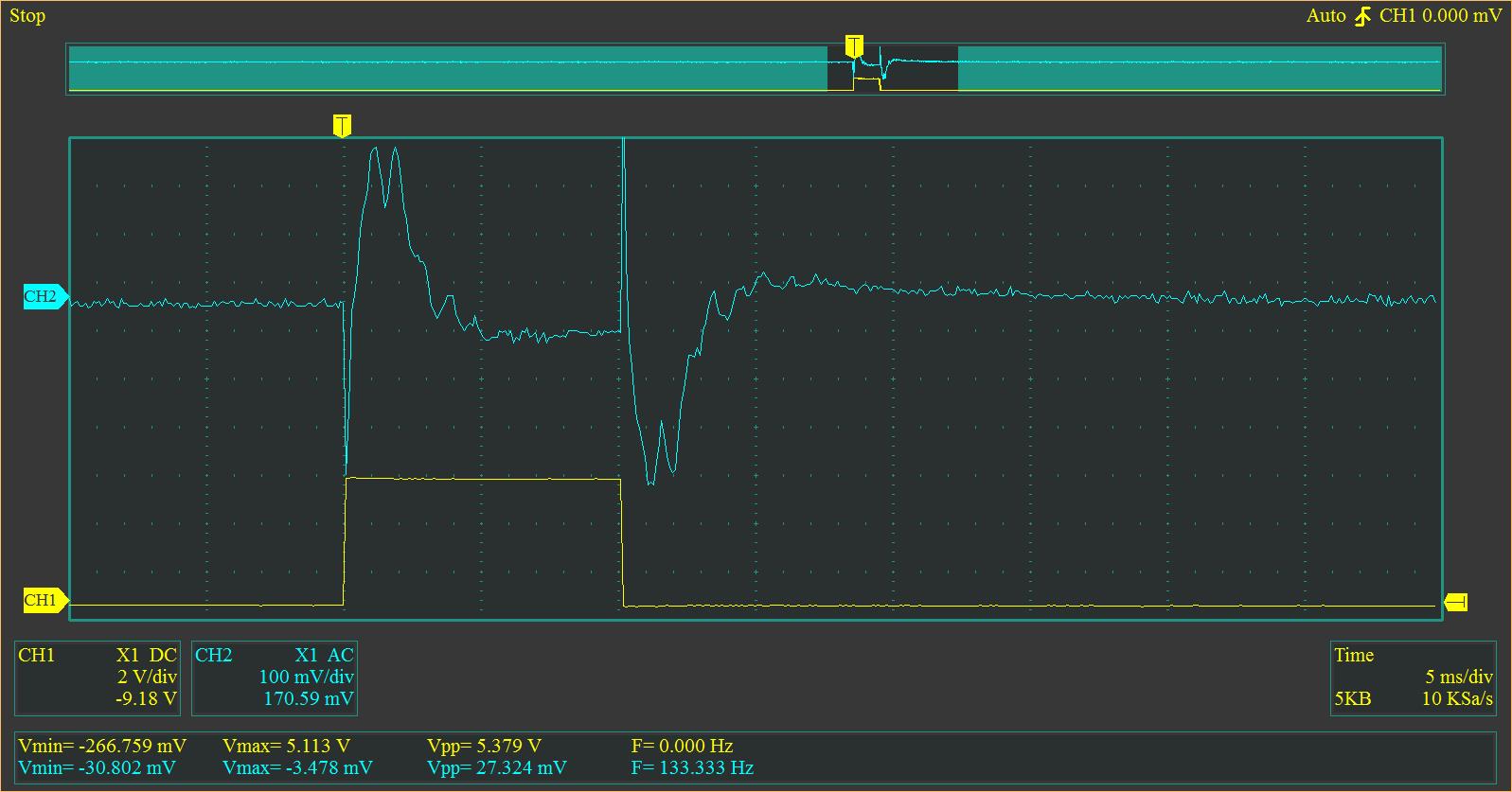The height and width of the screenshot is (792, 1512).
Task: Click the 10 KSa/s sample rate value
Action: pyautogui.click(x=1457, y=699)
